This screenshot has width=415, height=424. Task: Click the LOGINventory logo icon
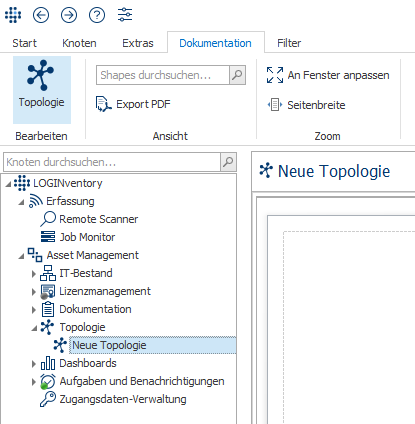[13, 15]
